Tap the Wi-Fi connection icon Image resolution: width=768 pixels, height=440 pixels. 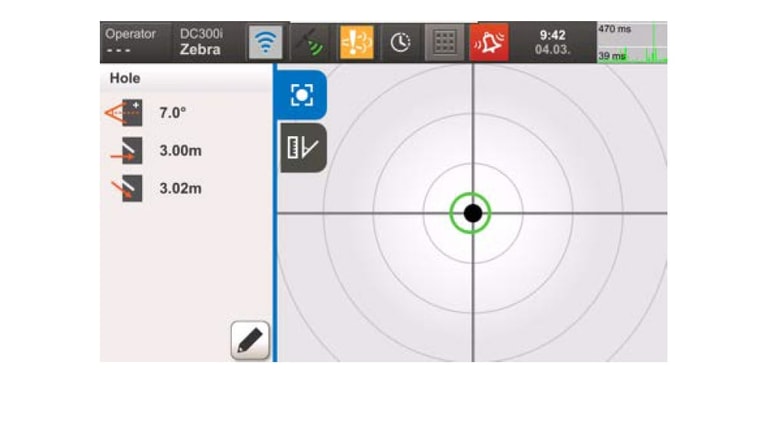[x=265, y=43]
